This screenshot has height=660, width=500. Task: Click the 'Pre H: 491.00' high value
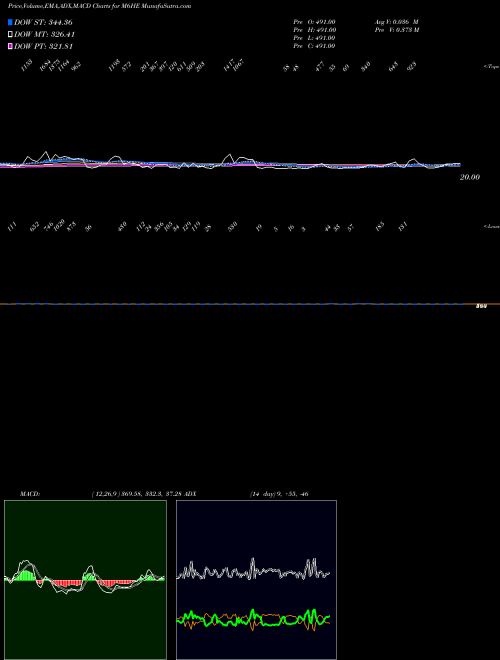point(314,30)
